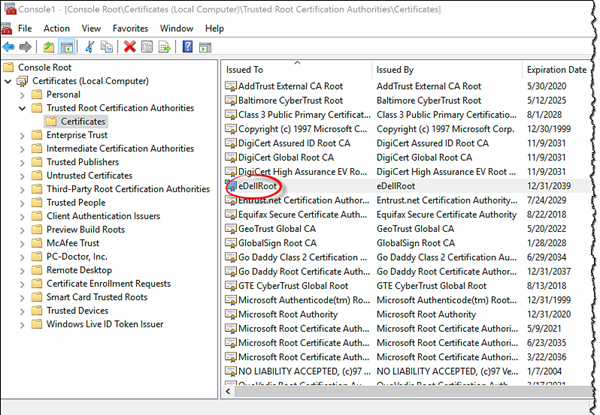600x415 pixels.
Task: Click the DigiCert Global Root CA certificate icon
Action: 231,158
